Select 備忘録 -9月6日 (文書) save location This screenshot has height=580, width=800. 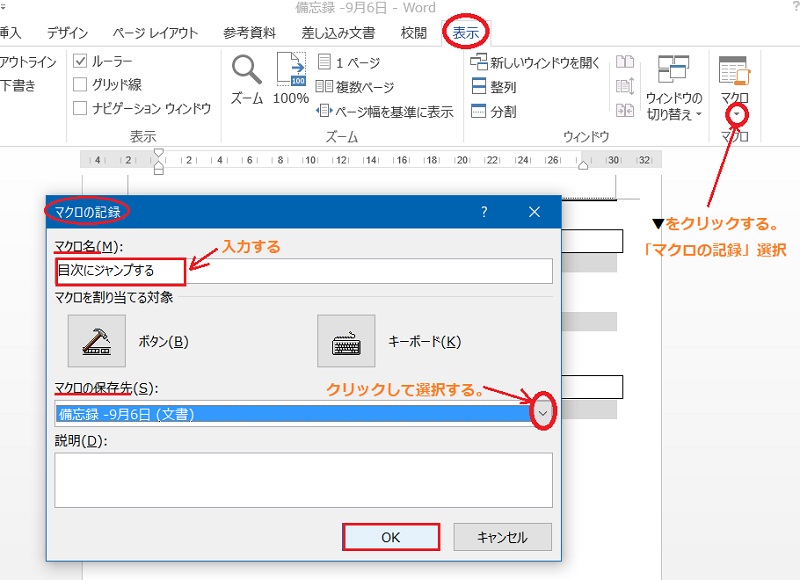tap(294, 414)
